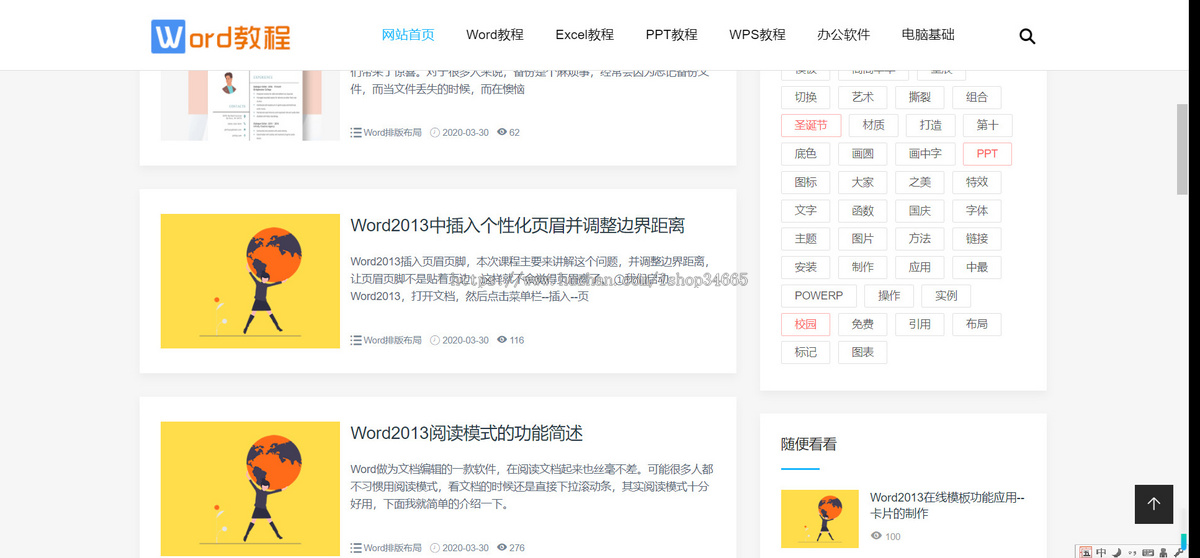Click the 校园 tag
This screenshot has height=558, width=1200.
[x=806, y=324]
